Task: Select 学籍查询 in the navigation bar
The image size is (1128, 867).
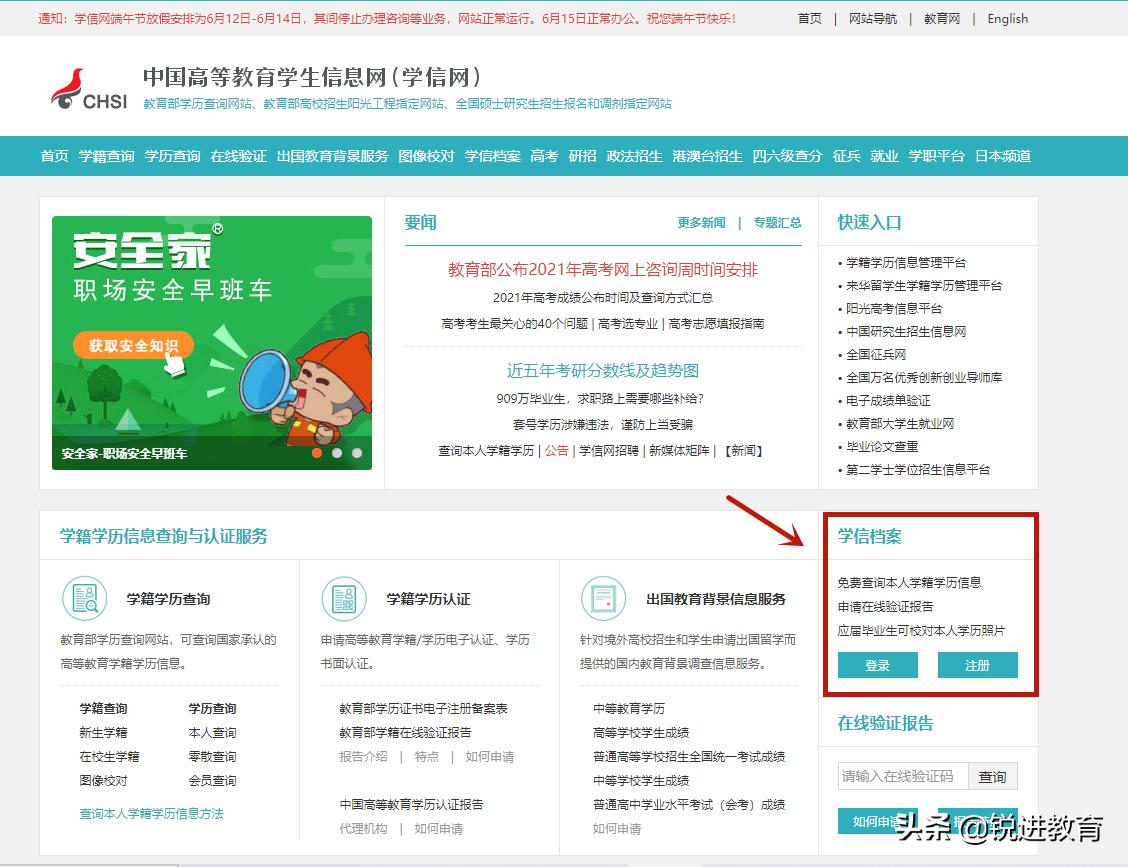Action: point(106,156)
